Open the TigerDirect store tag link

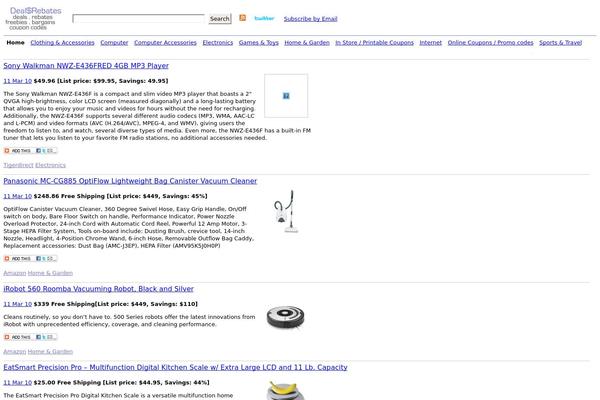[18, 165]
